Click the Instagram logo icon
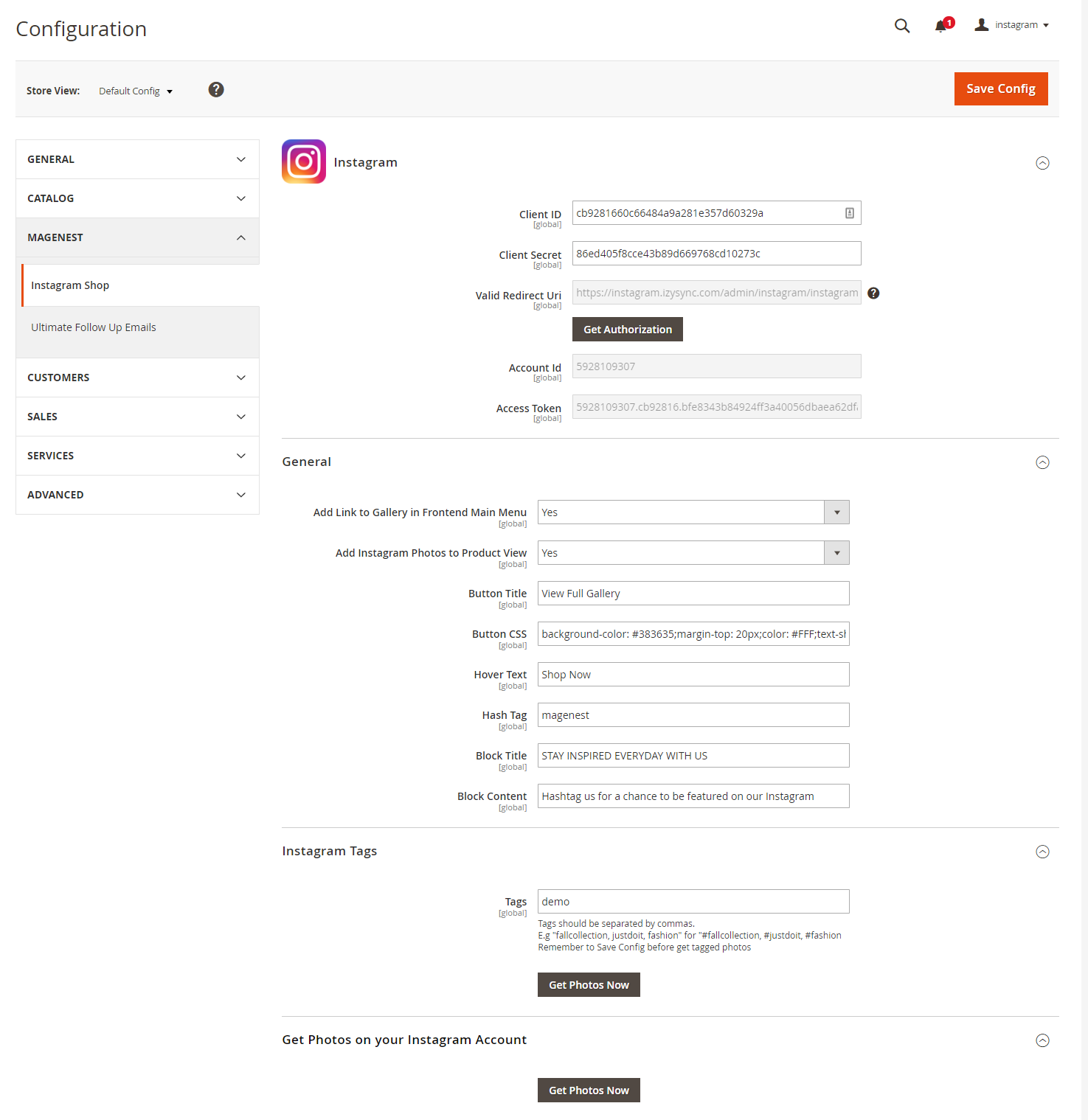The image size is (1088, 1120). [x=304, y=161]
